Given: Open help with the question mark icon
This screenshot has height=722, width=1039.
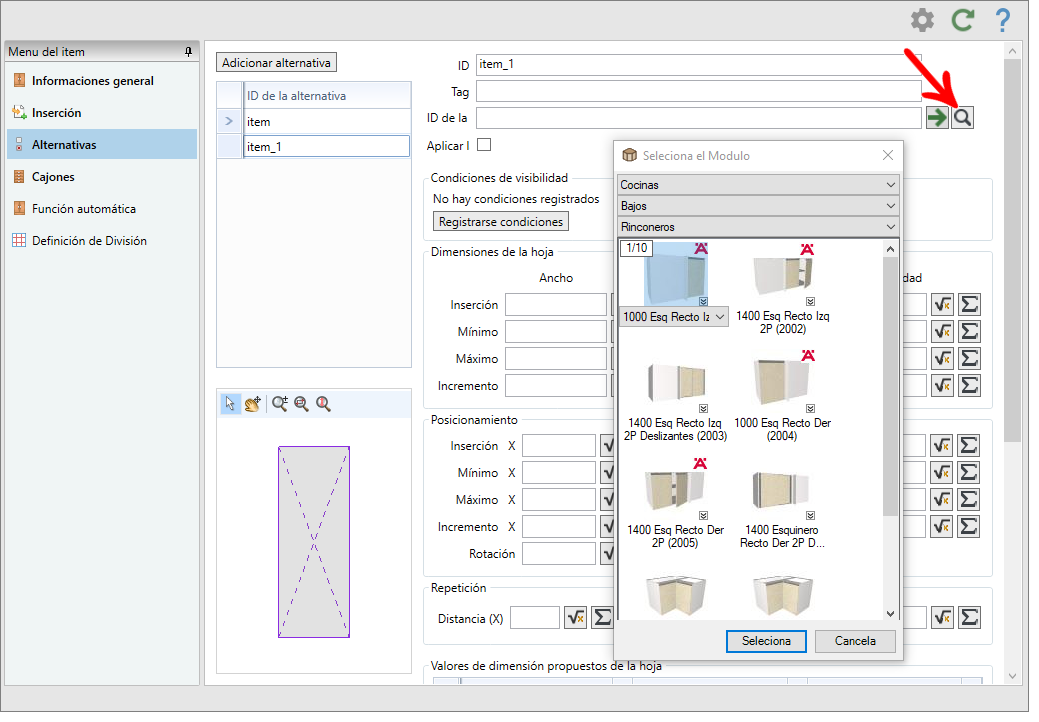Looking at the screenshot, I should click(x=1001, y=20).
